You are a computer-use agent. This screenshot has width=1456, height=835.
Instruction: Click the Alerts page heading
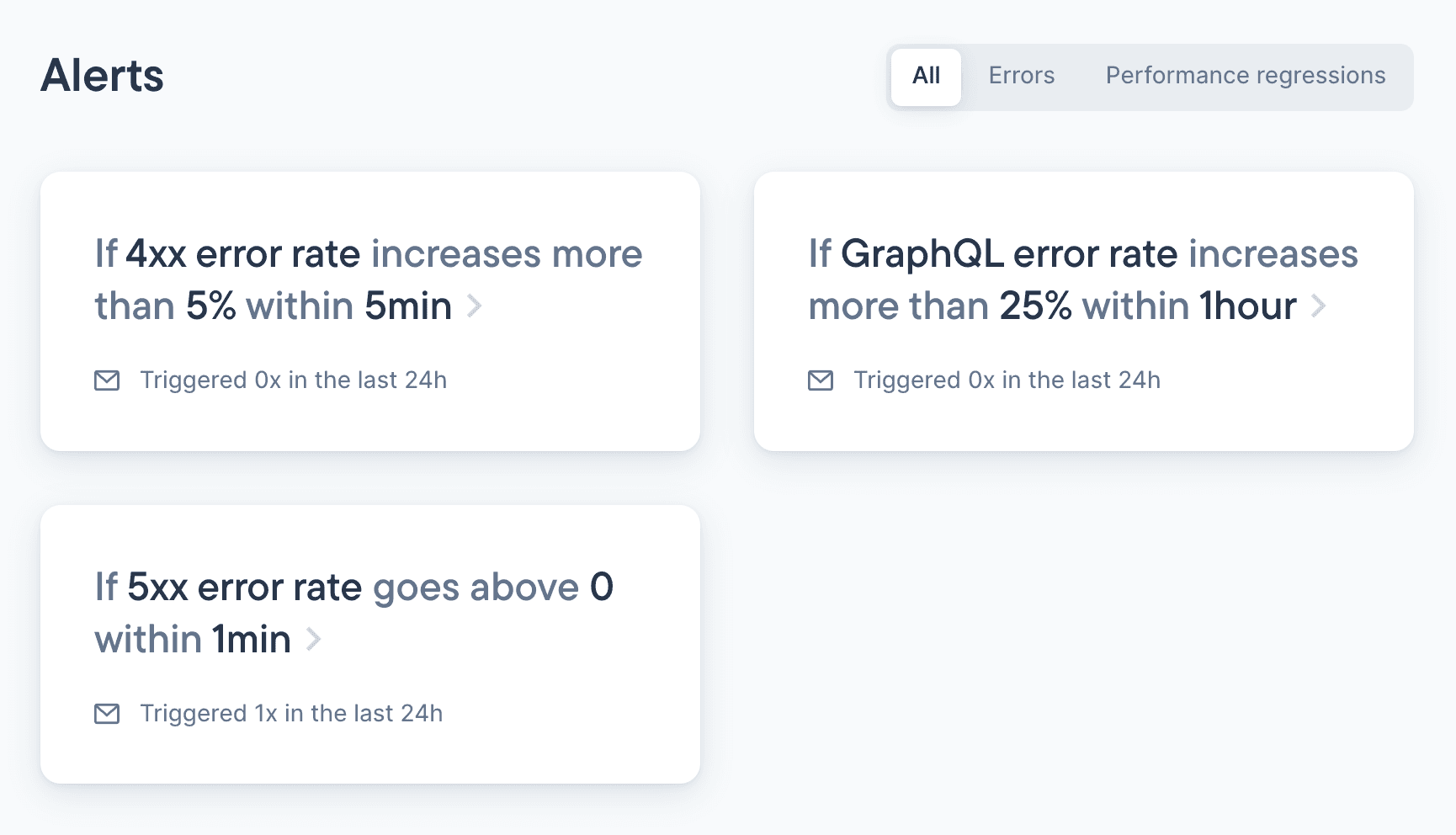pos(102,76)
